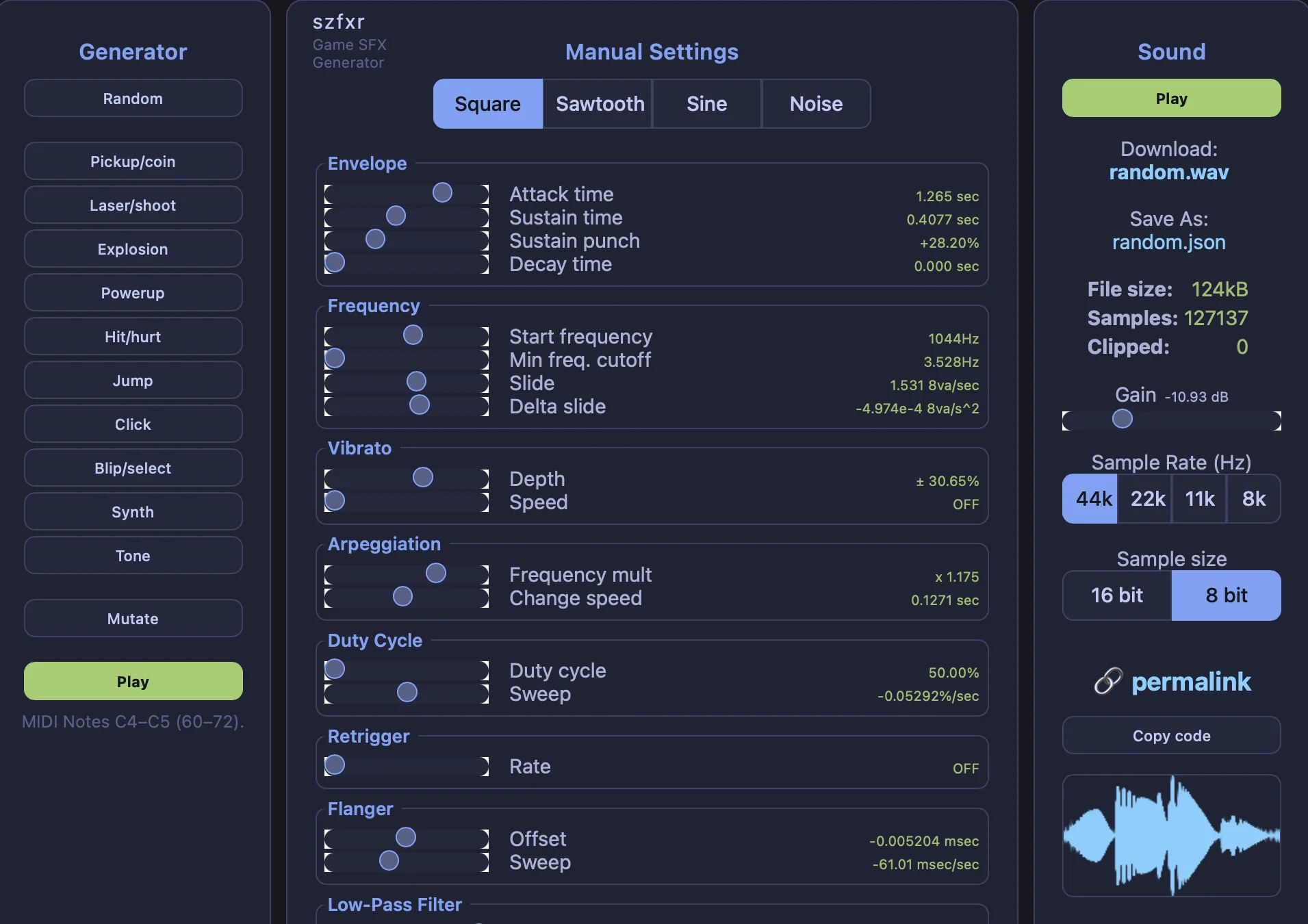This screenshot has width=1308, height=924.
Task: Generate an Explosion sound effect
Action: tap(133, 248)
